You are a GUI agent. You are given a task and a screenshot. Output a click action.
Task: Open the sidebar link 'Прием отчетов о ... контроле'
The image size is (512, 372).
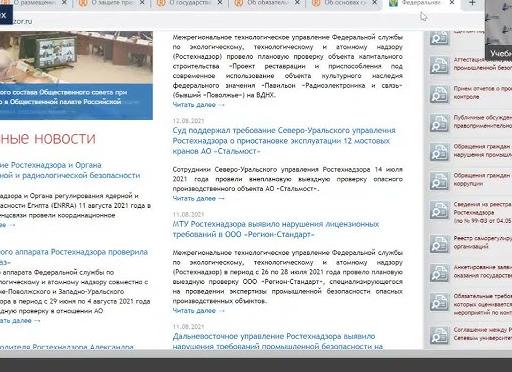(482, 93)
